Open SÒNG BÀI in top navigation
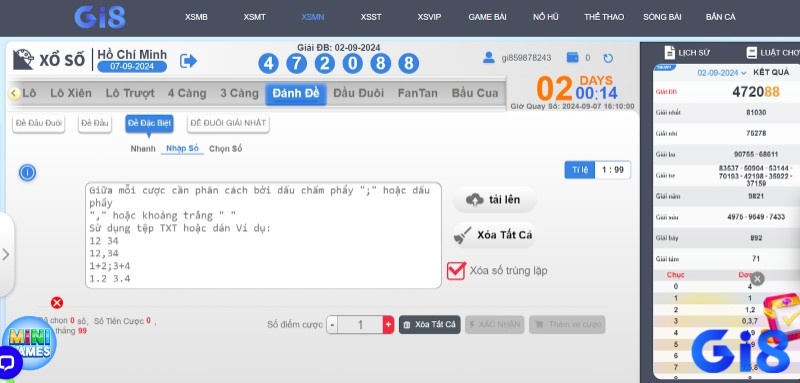 (x=662, y=17)
